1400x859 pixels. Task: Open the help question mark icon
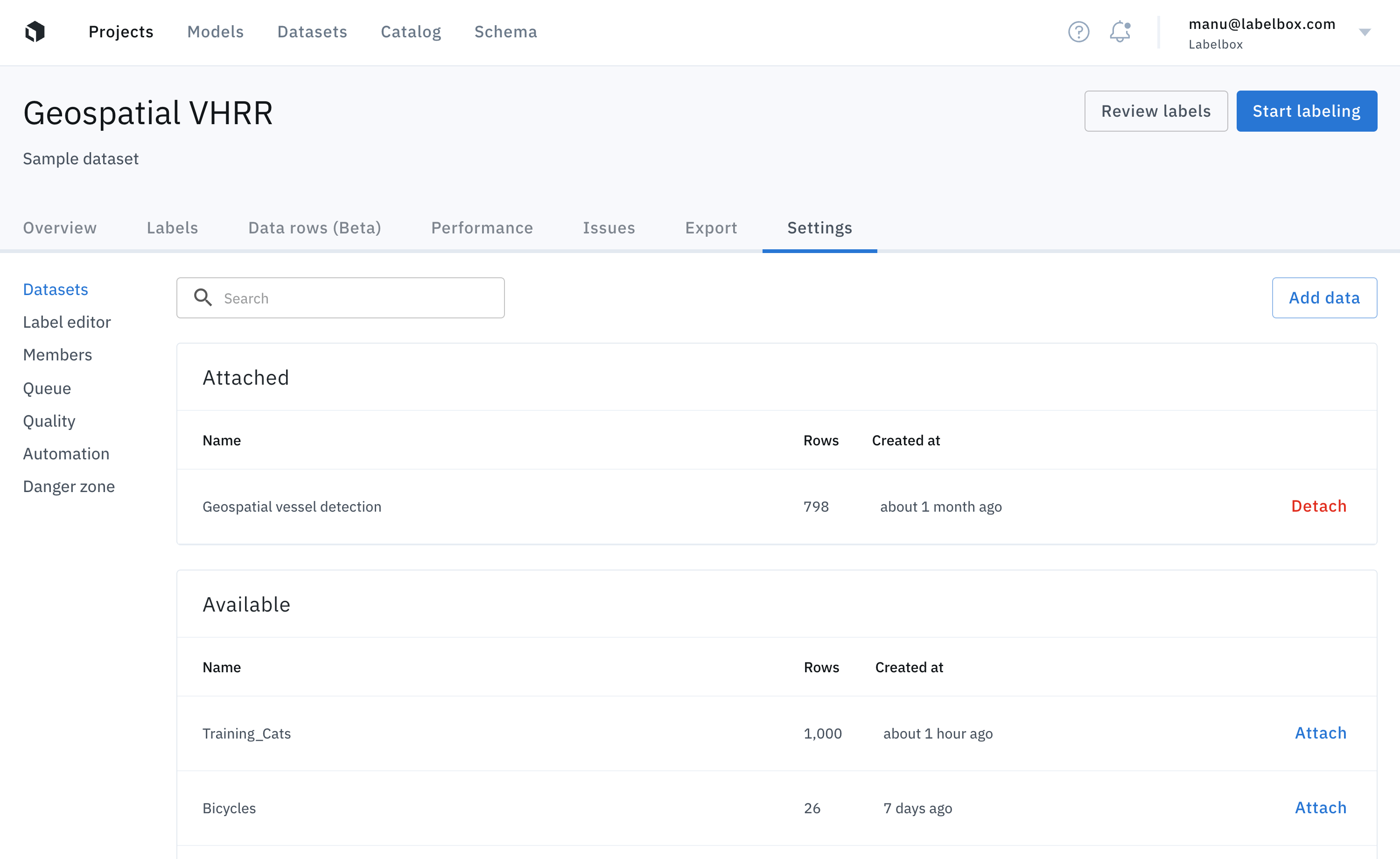click(x=1078, y=32)
